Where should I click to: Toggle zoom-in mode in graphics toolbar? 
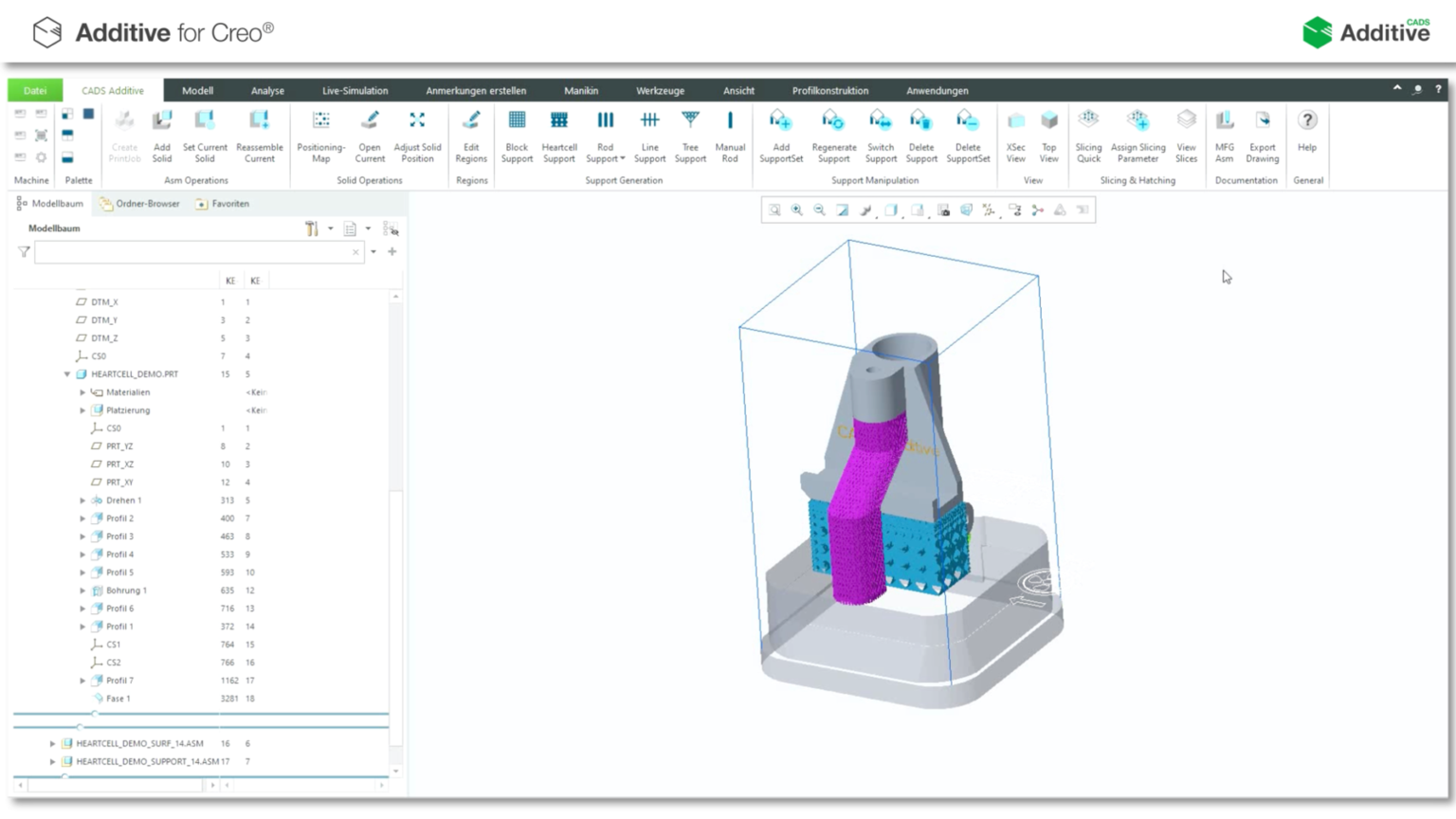pyautogui.click(x=796, y=209)
